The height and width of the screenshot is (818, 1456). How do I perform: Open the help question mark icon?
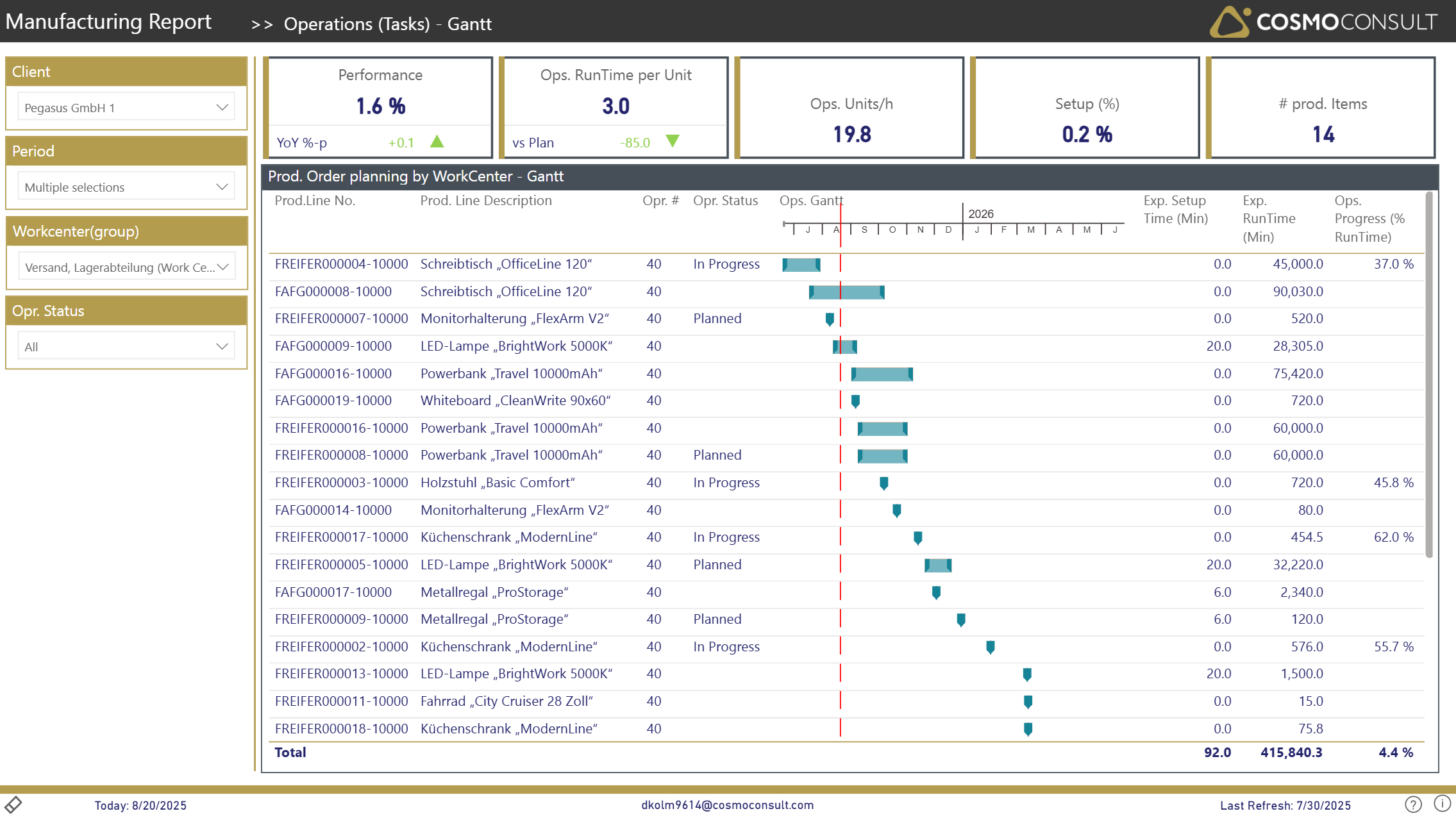pyautogui.click(x=1413, y=804)
